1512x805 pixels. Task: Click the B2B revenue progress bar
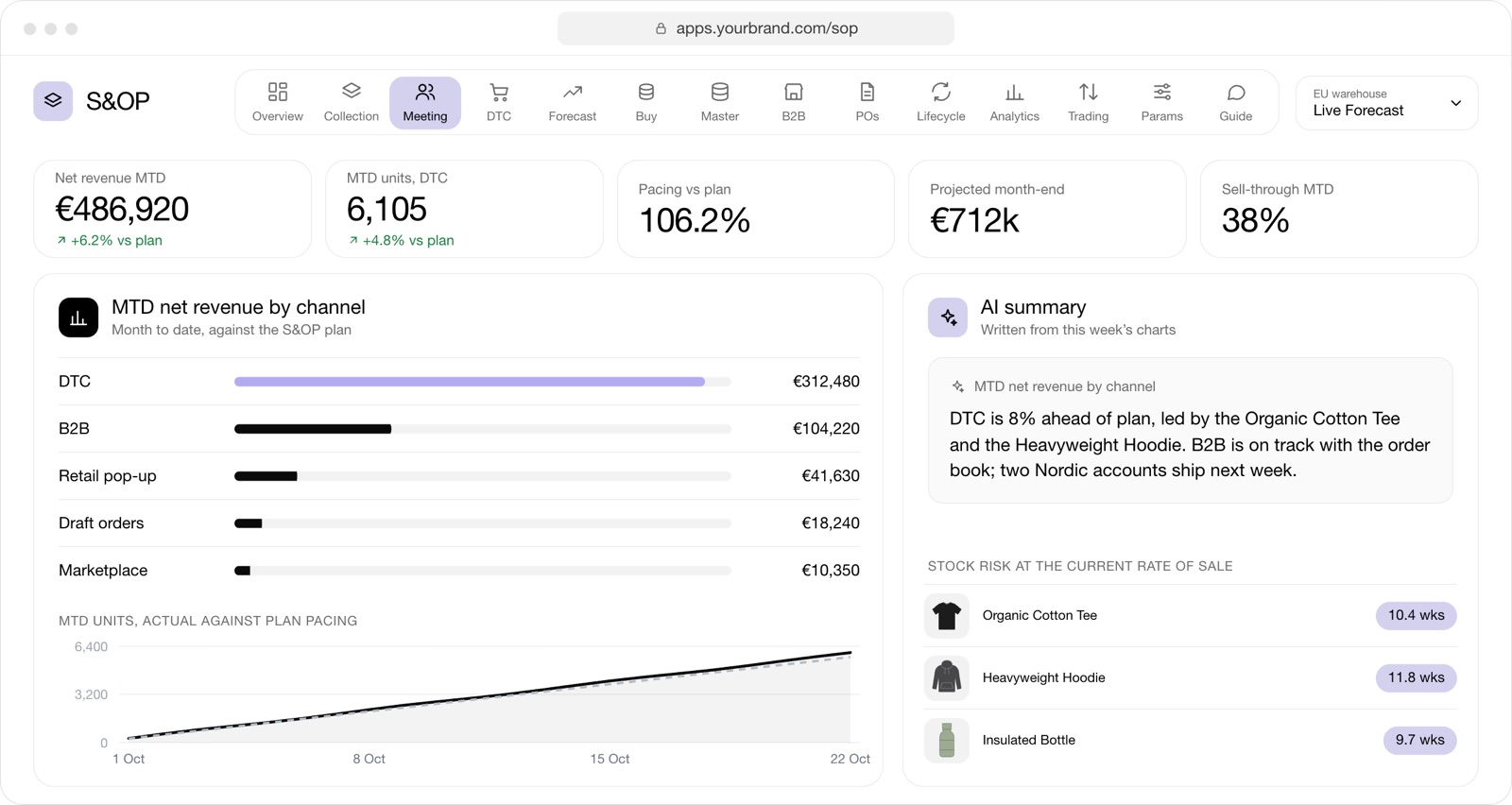[483, 429]
